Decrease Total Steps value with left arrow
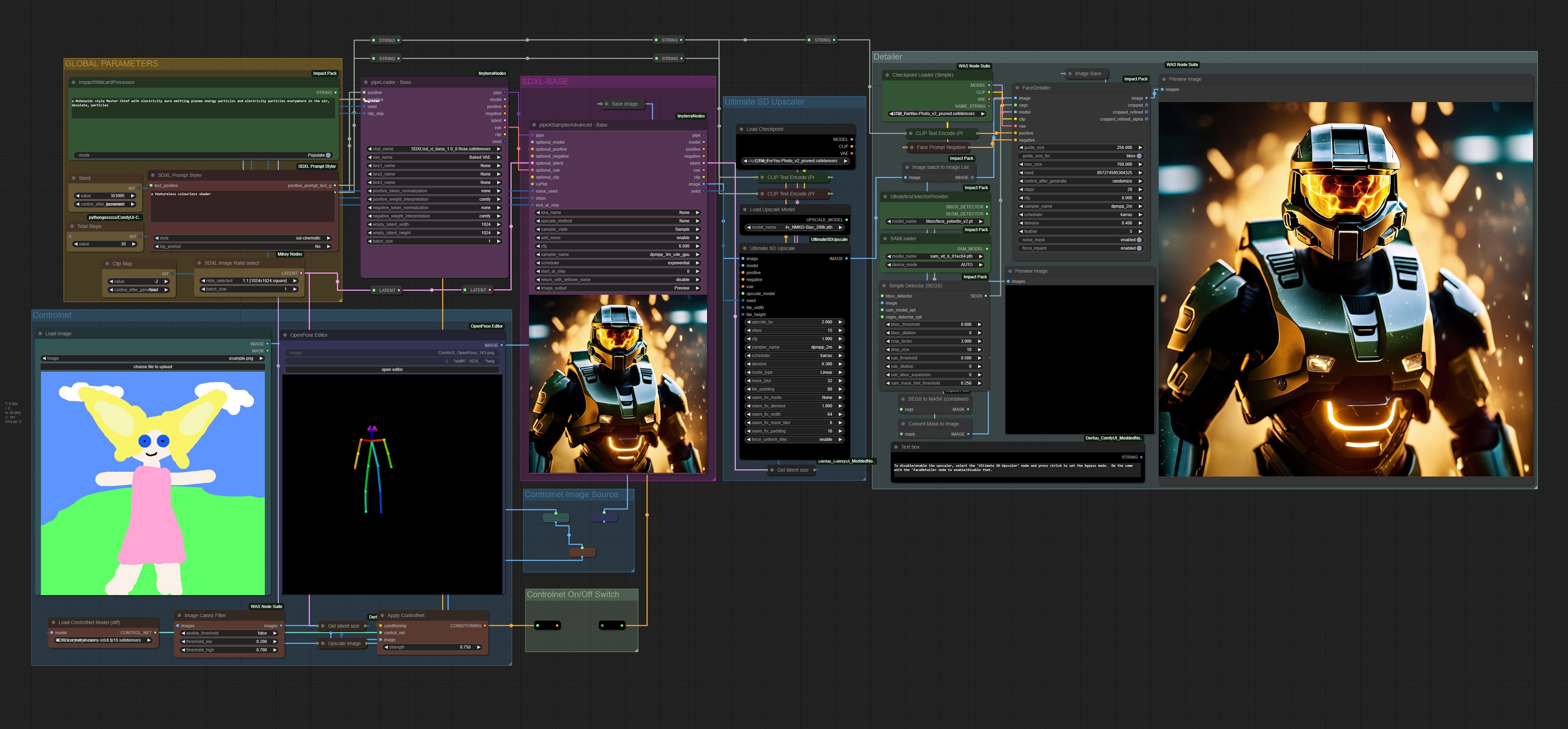1568x729 pixels. tap(76, 244)
